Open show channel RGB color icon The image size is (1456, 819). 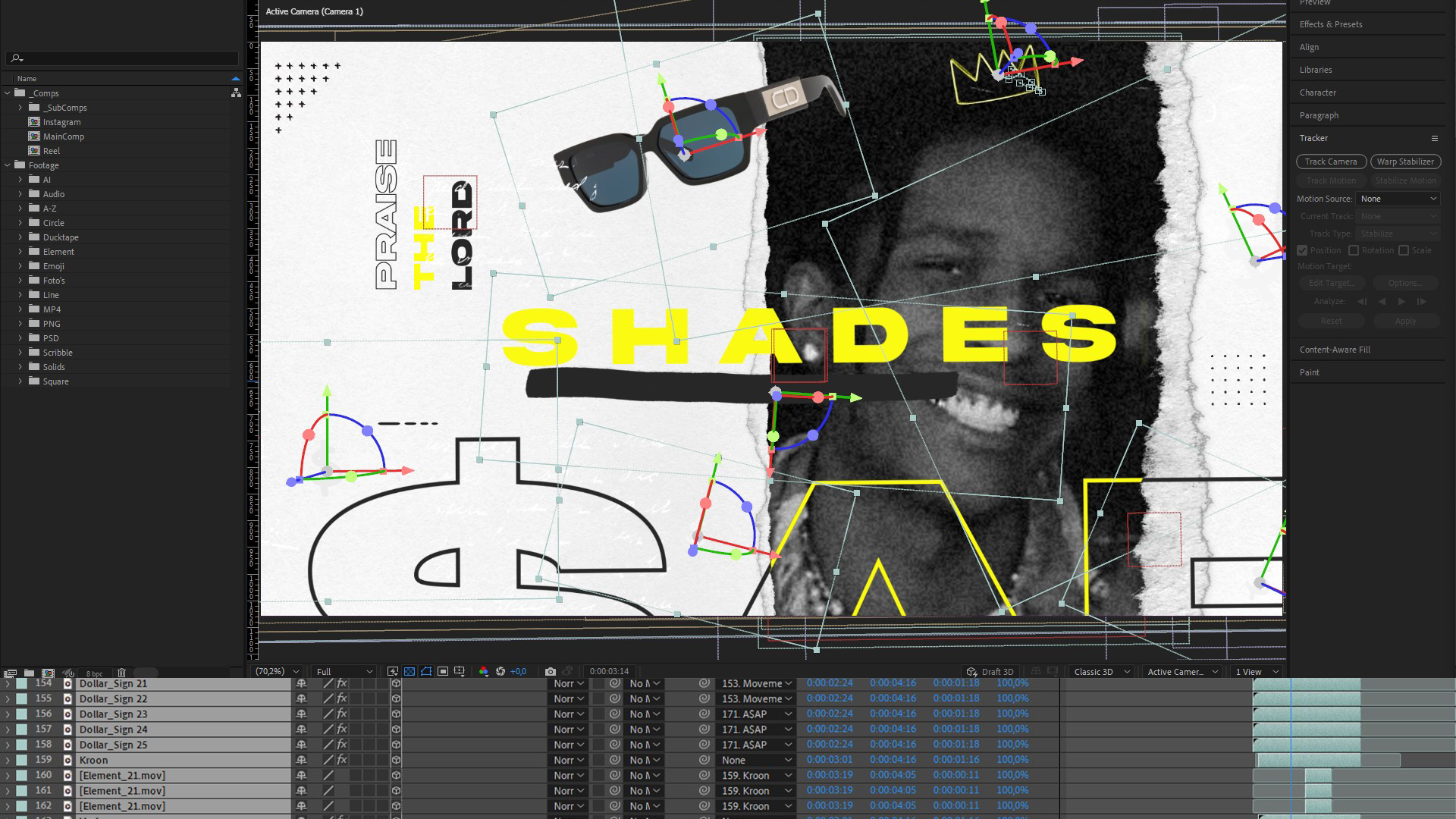click(x=484, y=671)
